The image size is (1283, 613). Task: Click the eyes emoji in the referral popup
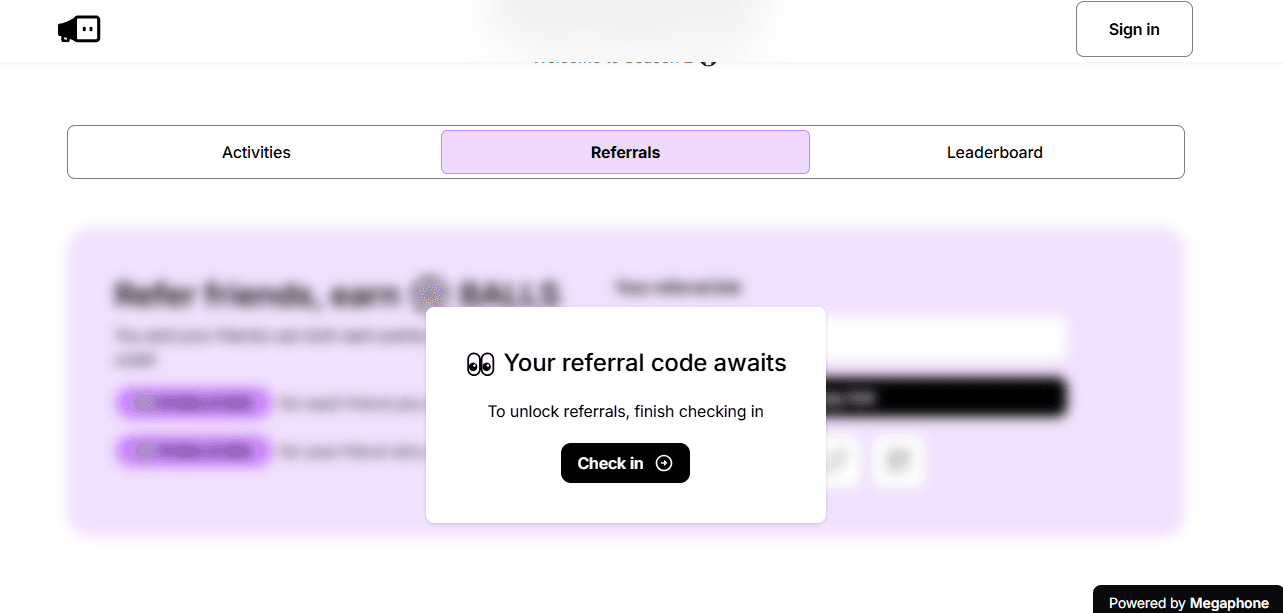click(480, 364)
